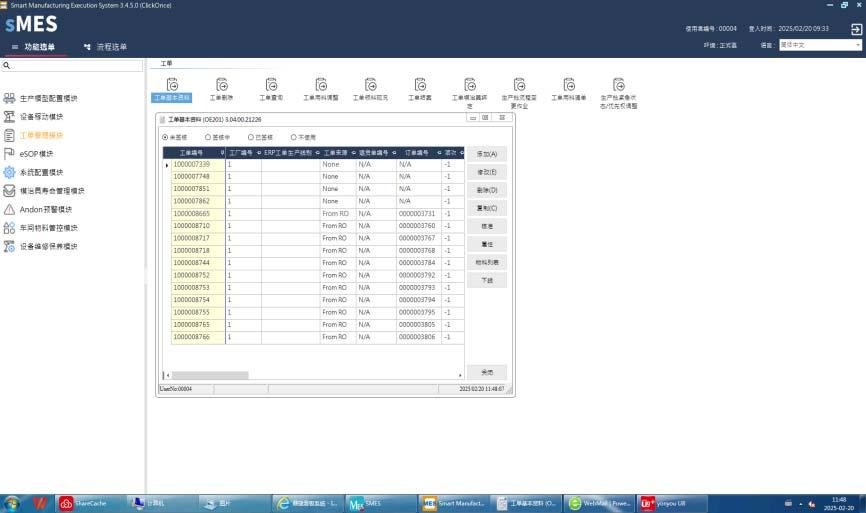
Task: Select the 签核中 radio button
Action: pyautogui.click(x=208, y=137)
